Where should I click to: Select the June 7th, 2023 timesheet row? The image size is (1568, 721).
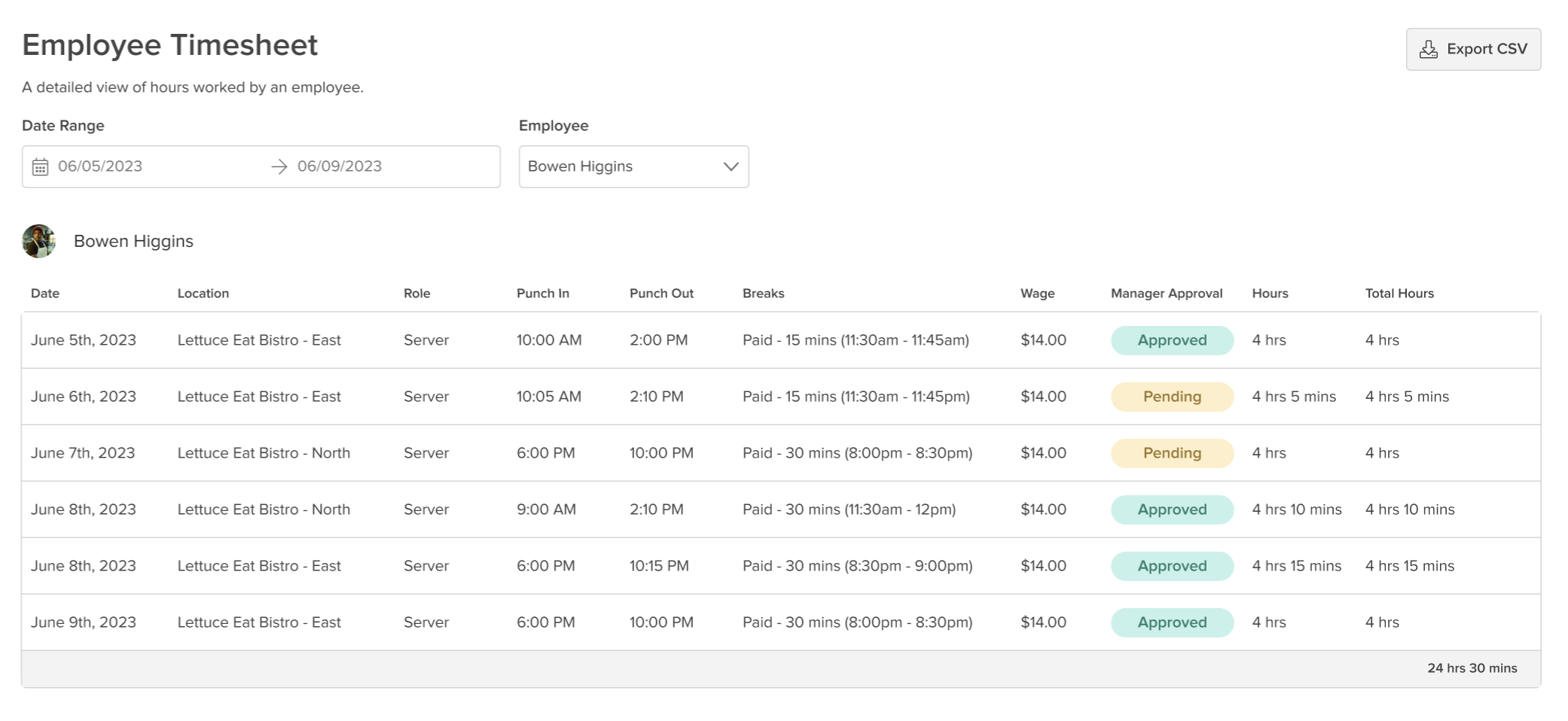83,453
